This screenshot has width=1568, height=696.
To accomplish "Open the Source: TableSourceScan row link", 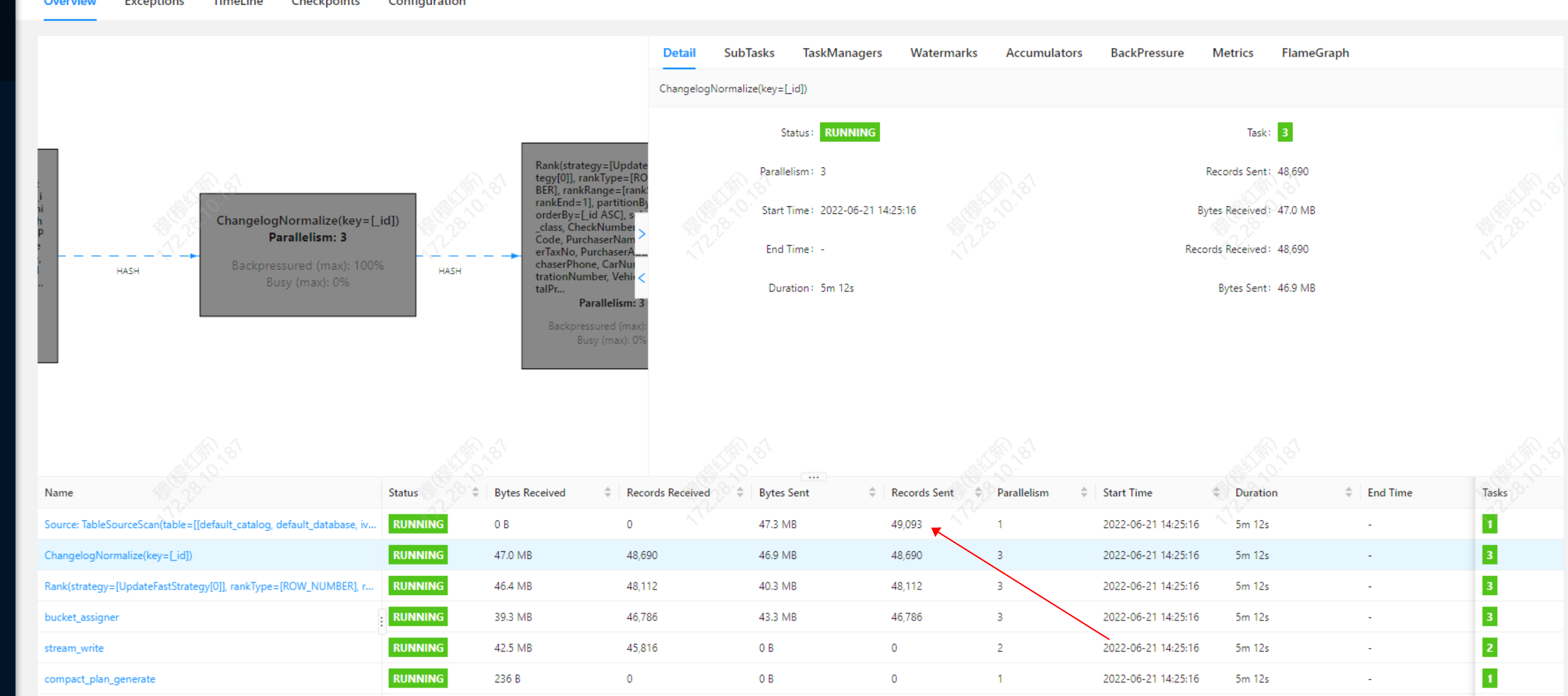I will [x=210, y=524].
